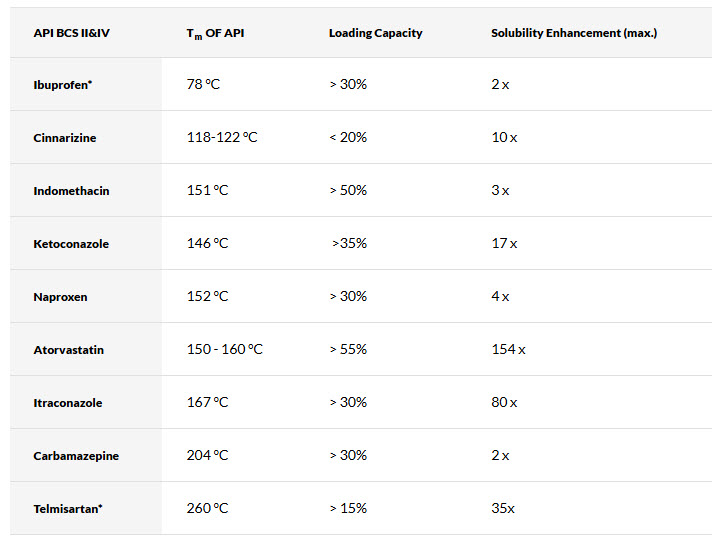715x541 pixels.
Task: Select the Itraconazole row label
Action: tap(67, 403)
